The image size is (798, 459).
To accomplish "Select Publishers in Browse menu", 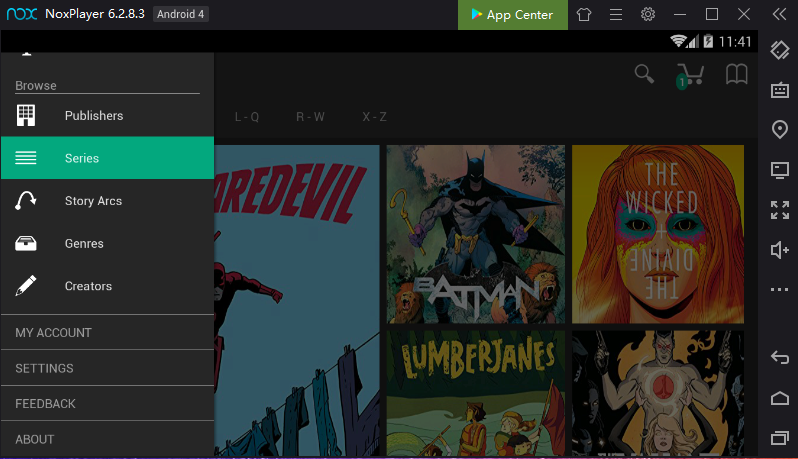I will click(107, 116).
